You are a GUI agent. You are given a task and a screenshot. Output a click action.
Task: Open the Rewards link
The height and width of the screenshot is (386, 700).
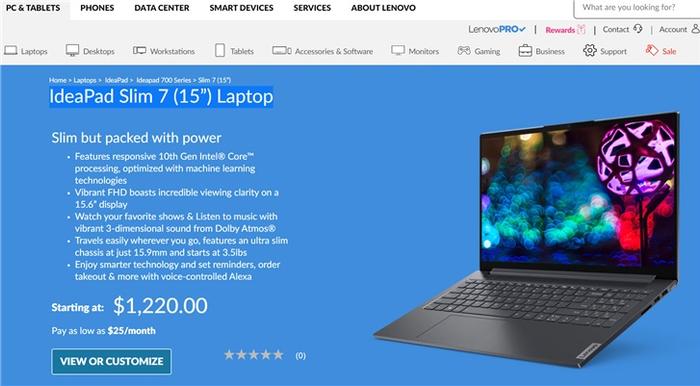565,30
